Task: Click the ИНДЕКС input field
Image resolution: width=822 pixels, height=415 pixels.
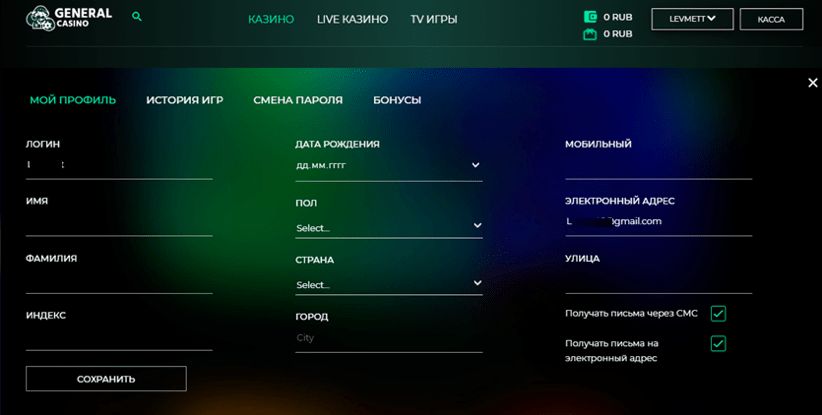Action: pyautogui.click(x=119, y=338)
